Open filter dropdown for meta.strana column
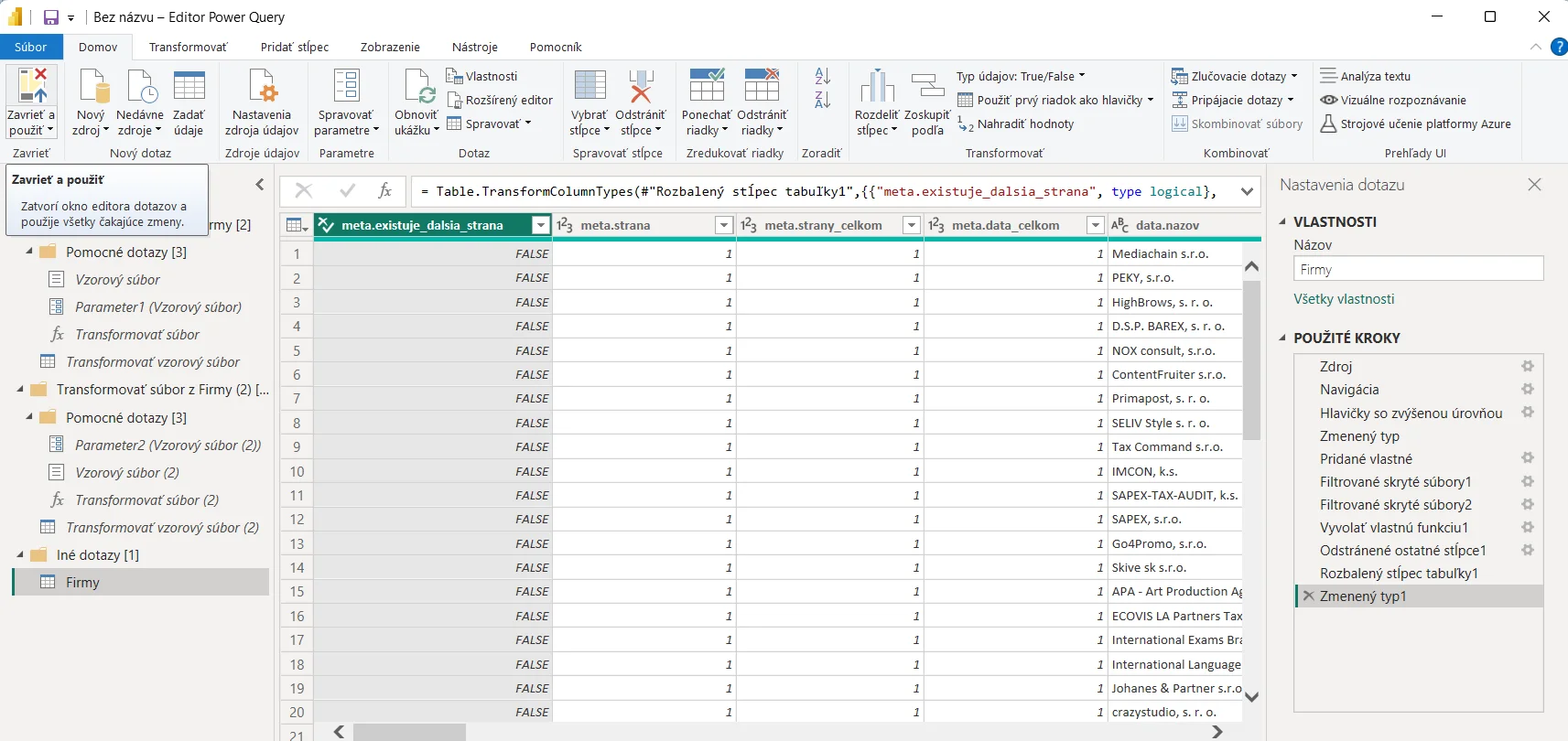1568x741 pixels. click(x=724, y=225)
